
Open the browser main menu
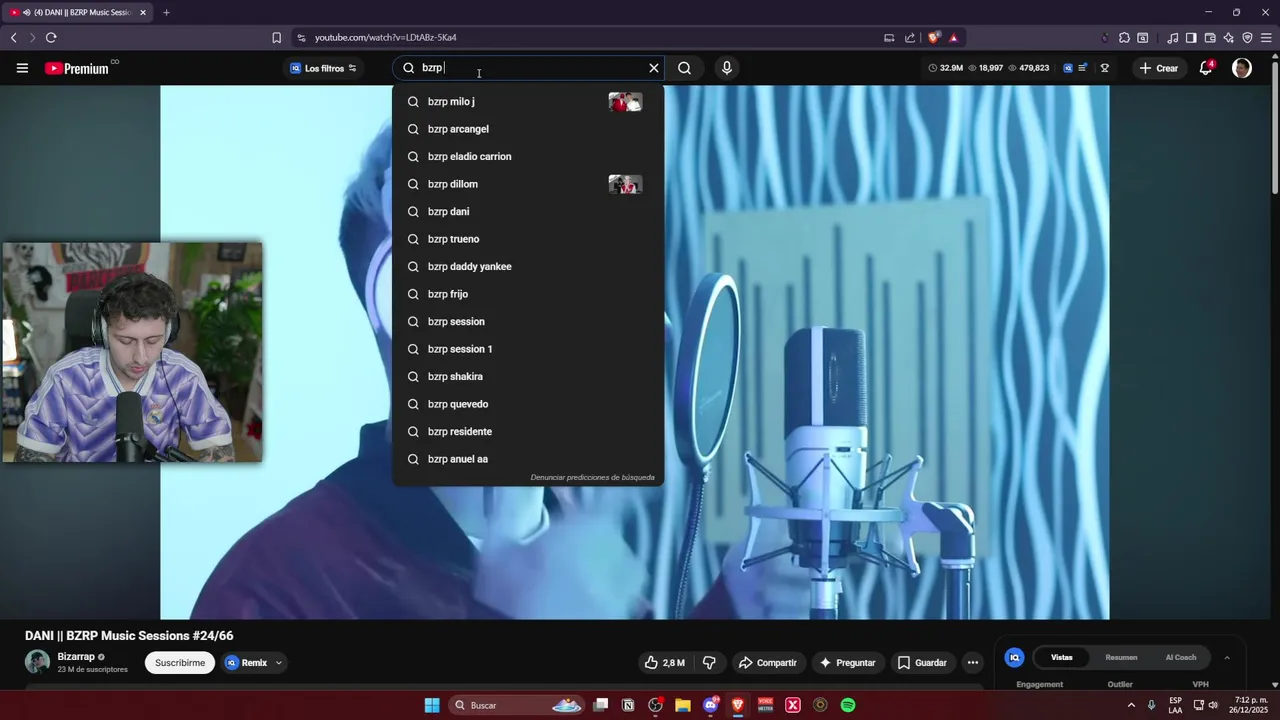pyautogui.click(x=1266, y=38)
